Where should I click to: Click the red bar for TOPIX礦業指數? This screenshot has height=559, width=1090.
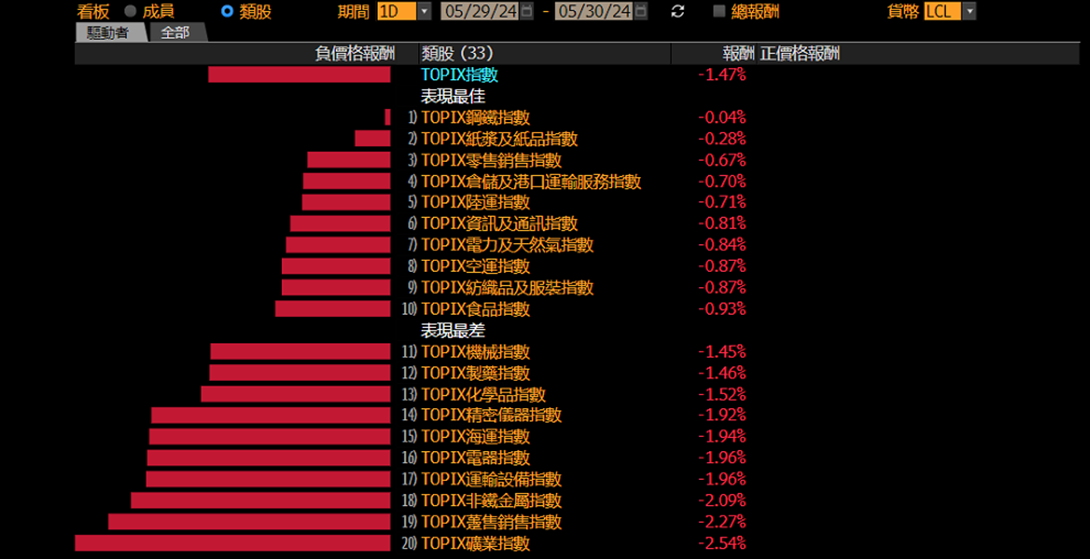pos(233,543)
